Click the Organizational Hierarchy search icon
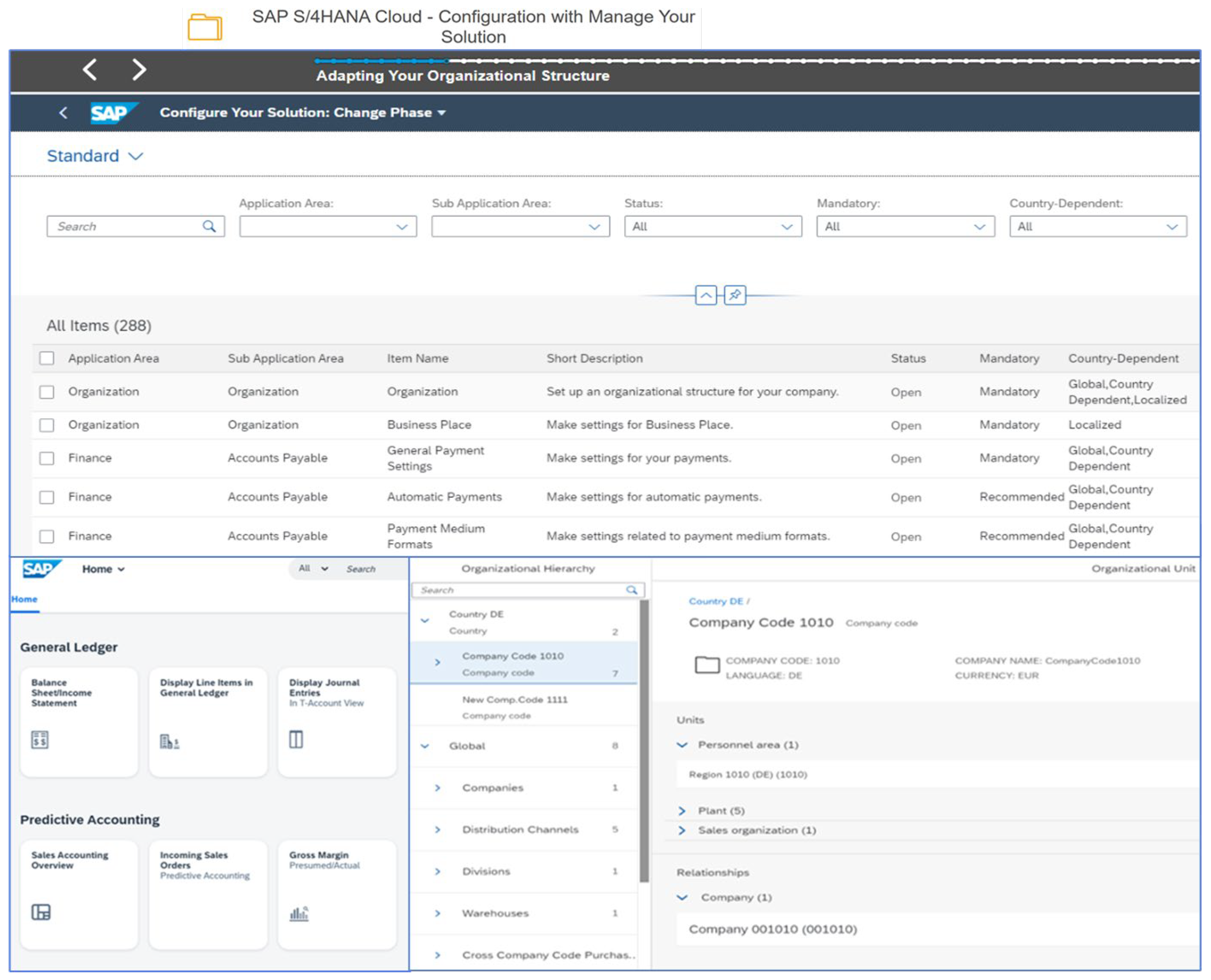The image size is (1211, 980). (632, 590)
